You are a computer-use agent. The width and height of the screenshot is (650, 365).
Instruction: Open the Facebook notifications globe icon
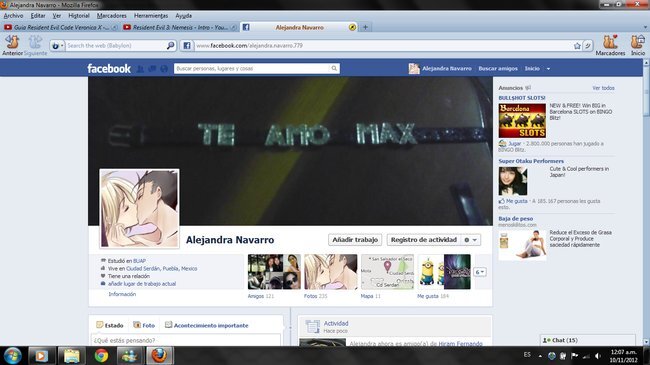coord(164,69)
